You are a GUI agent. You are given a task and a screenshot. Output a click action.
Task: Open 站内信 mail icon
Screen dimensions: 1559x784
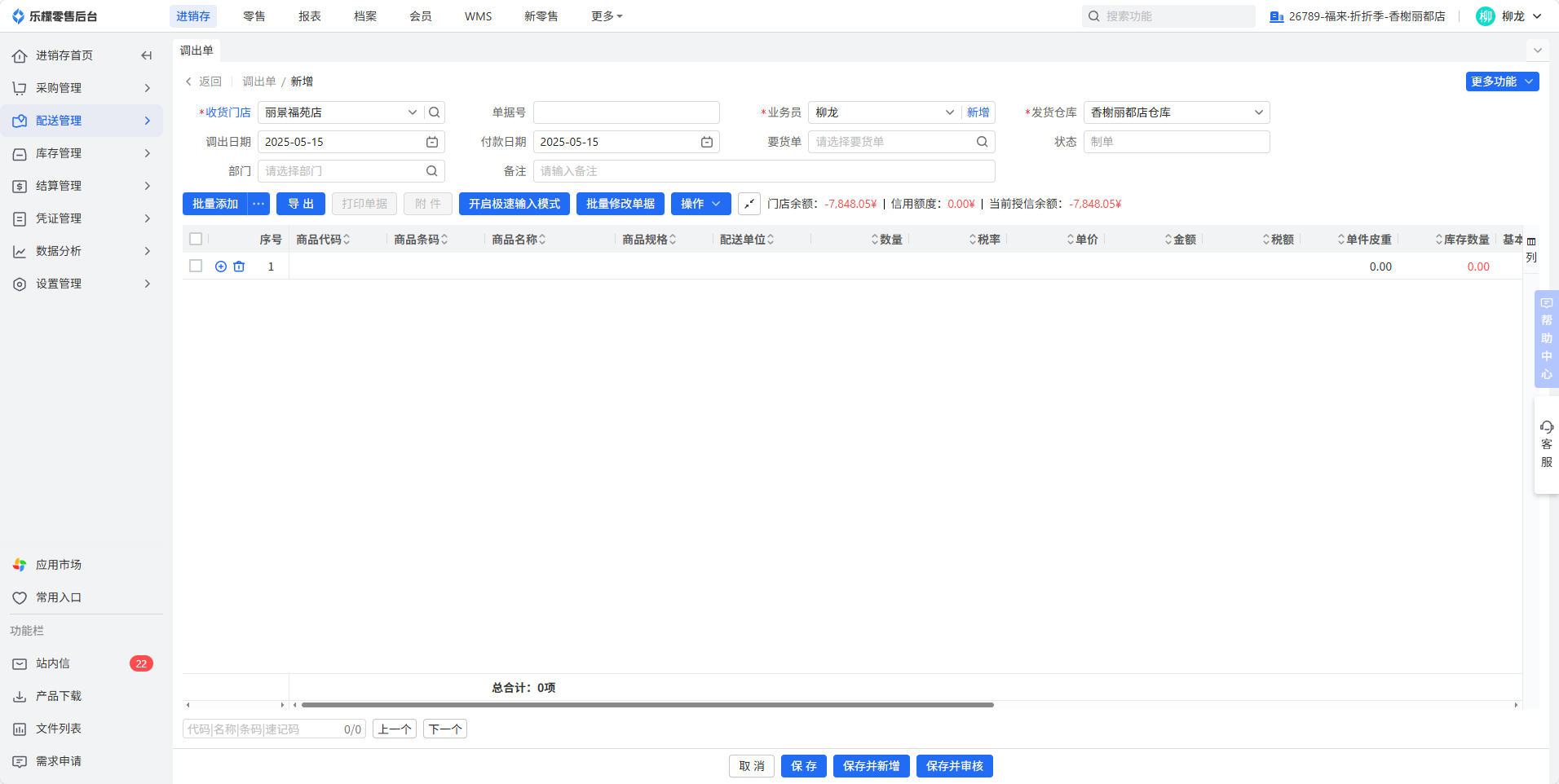pyautogui.click(x=20, y=663)
